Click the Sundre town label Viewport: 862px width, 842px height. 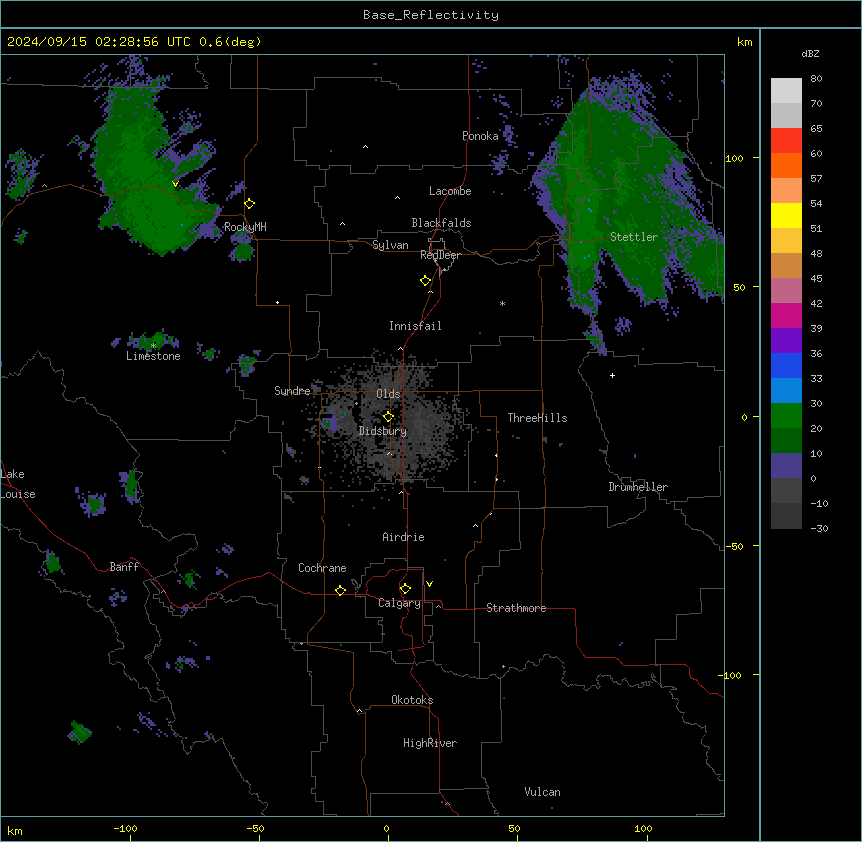pyautogui.click(x=292, y=391)
